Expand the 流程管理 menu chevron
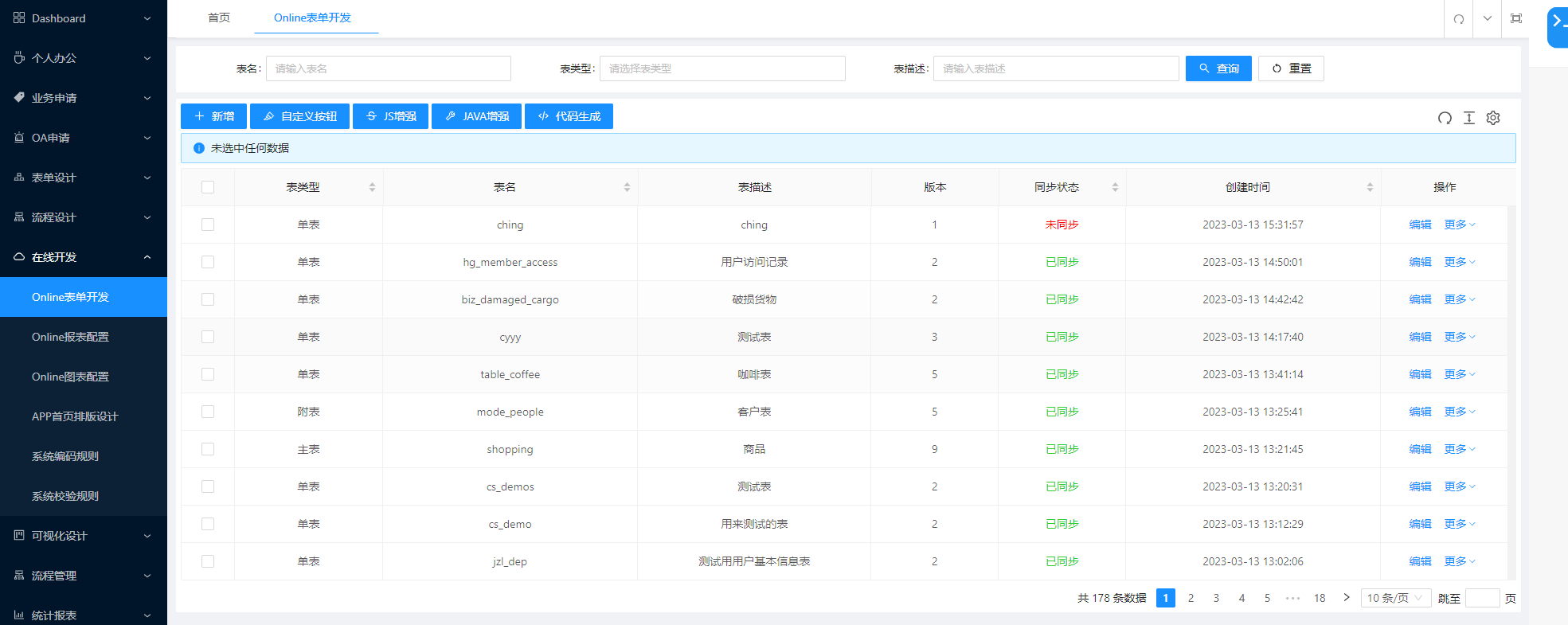1568x625 pixels. 147,576
